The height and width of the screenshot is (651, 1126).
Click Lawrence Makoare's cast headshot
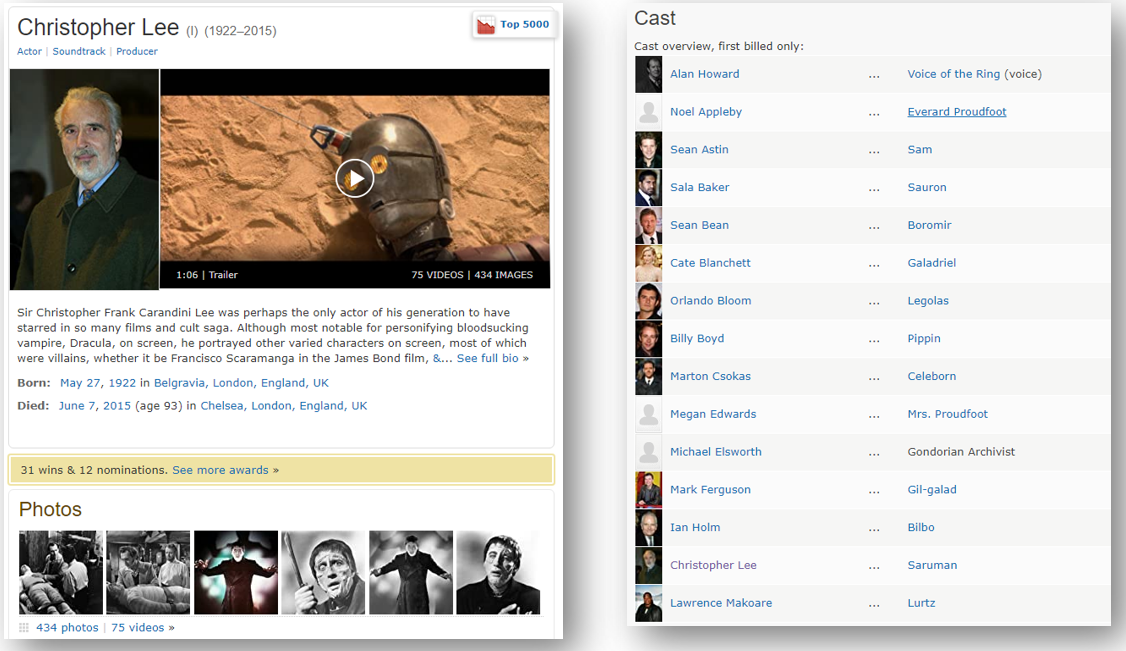tap(648, 603)
